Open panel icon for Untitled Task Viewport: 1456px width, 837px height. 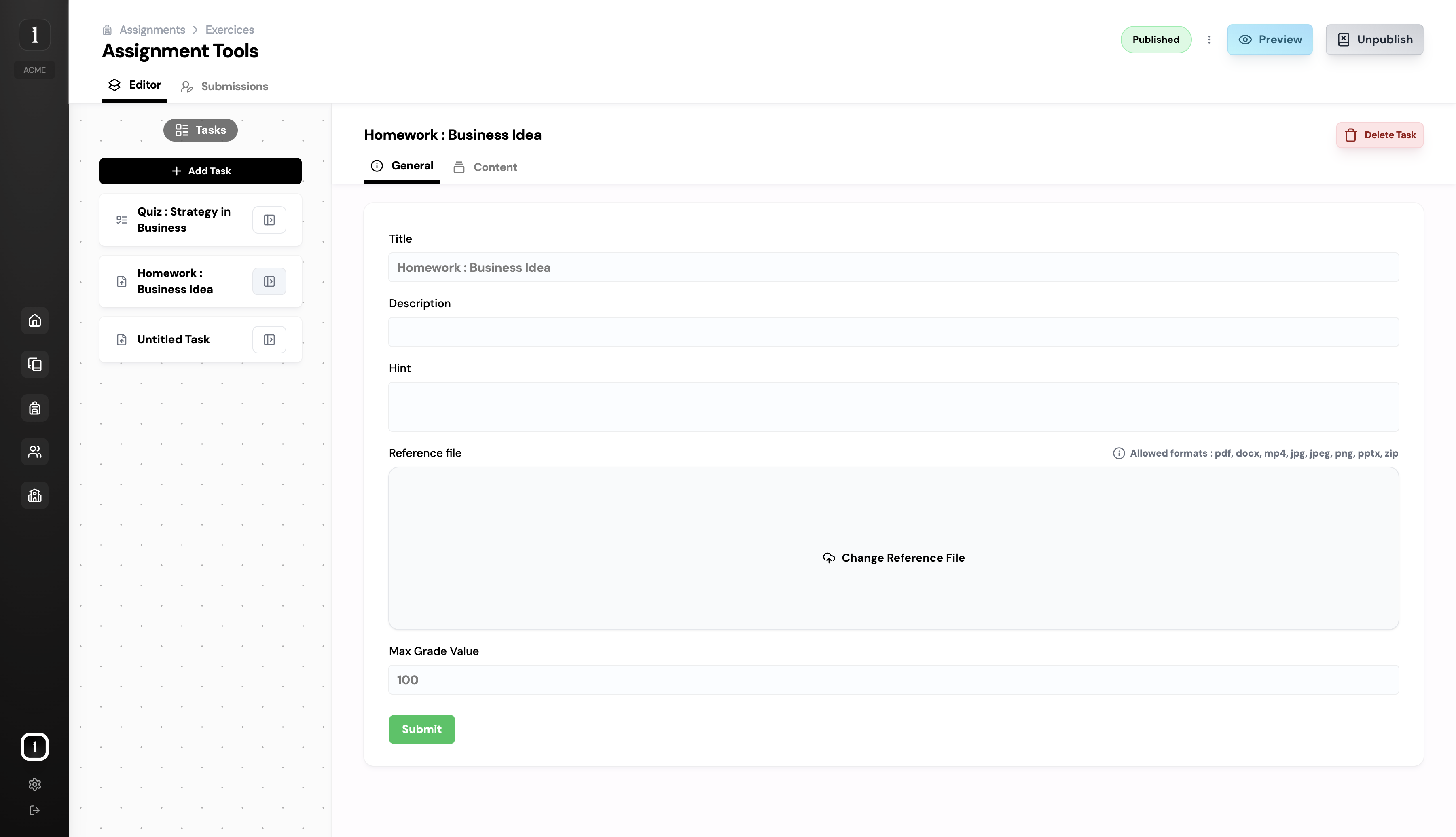[x=269, y=339]
